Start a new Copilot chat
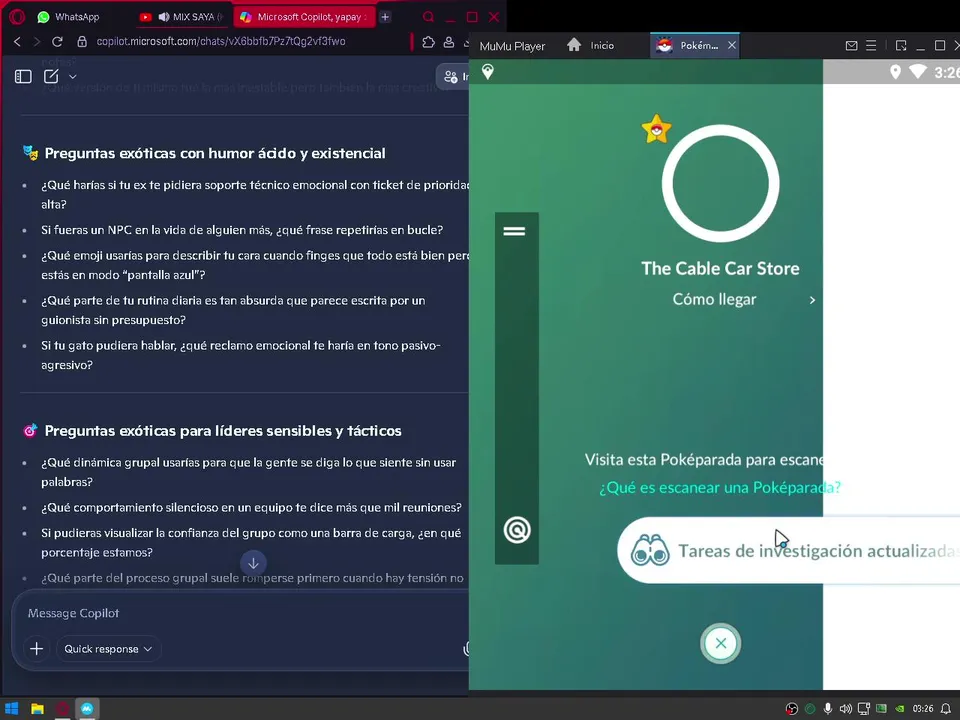960x720 pixels. click(51, 77)
